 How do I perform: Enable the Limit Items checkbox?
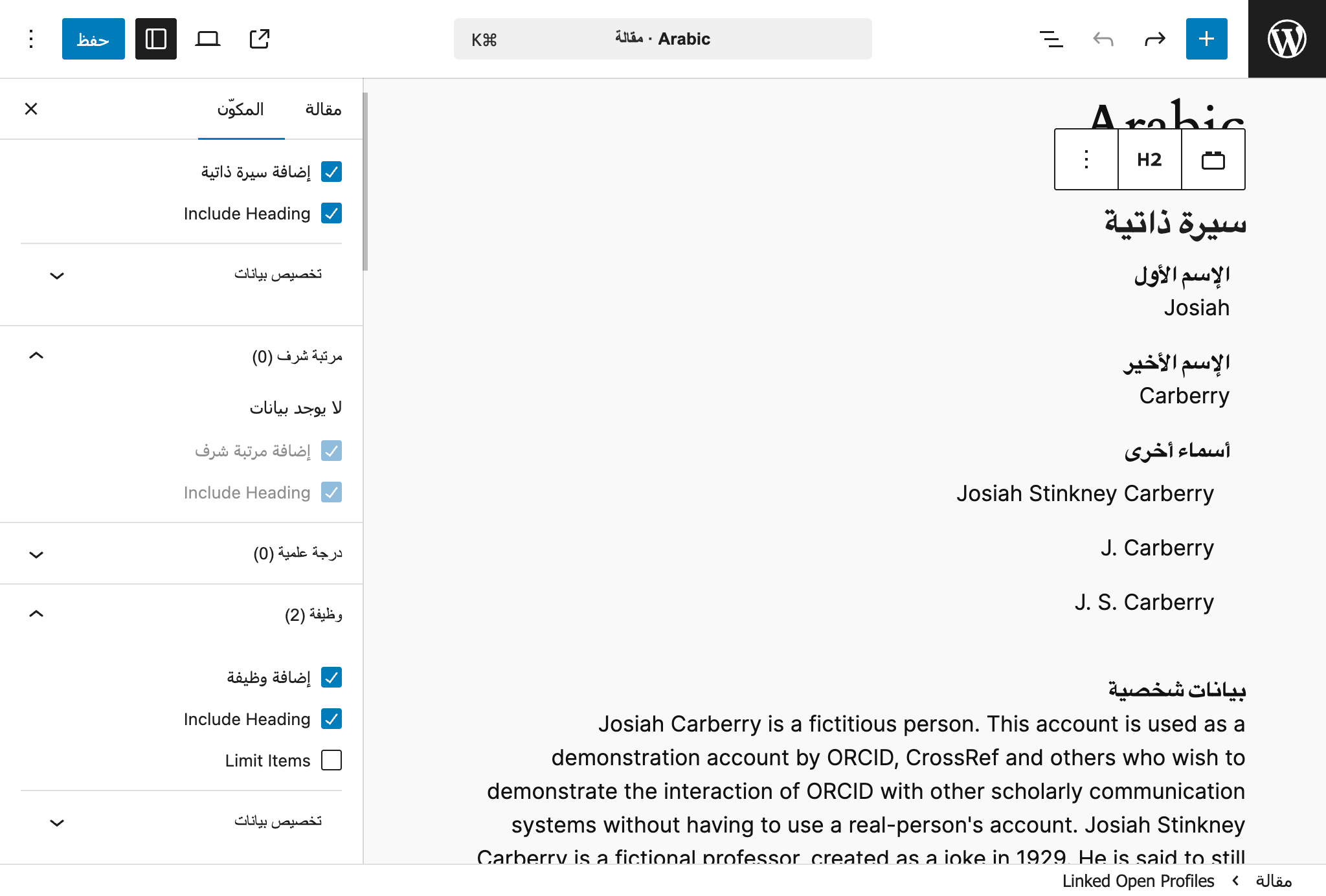331,760
